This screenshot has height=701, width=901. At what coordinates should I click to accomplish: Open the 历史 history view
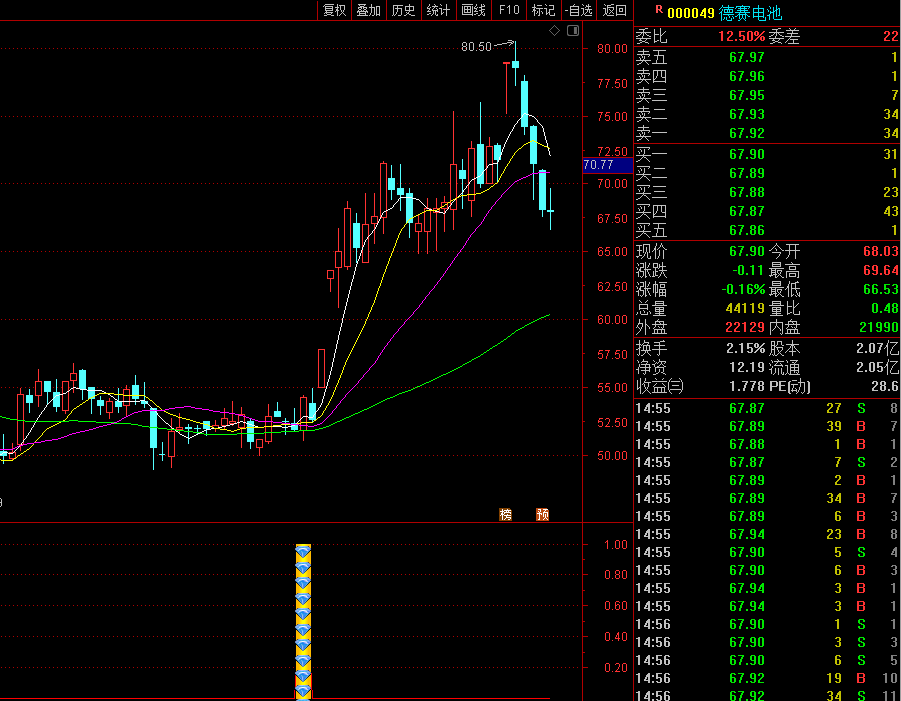pos(403,10)
